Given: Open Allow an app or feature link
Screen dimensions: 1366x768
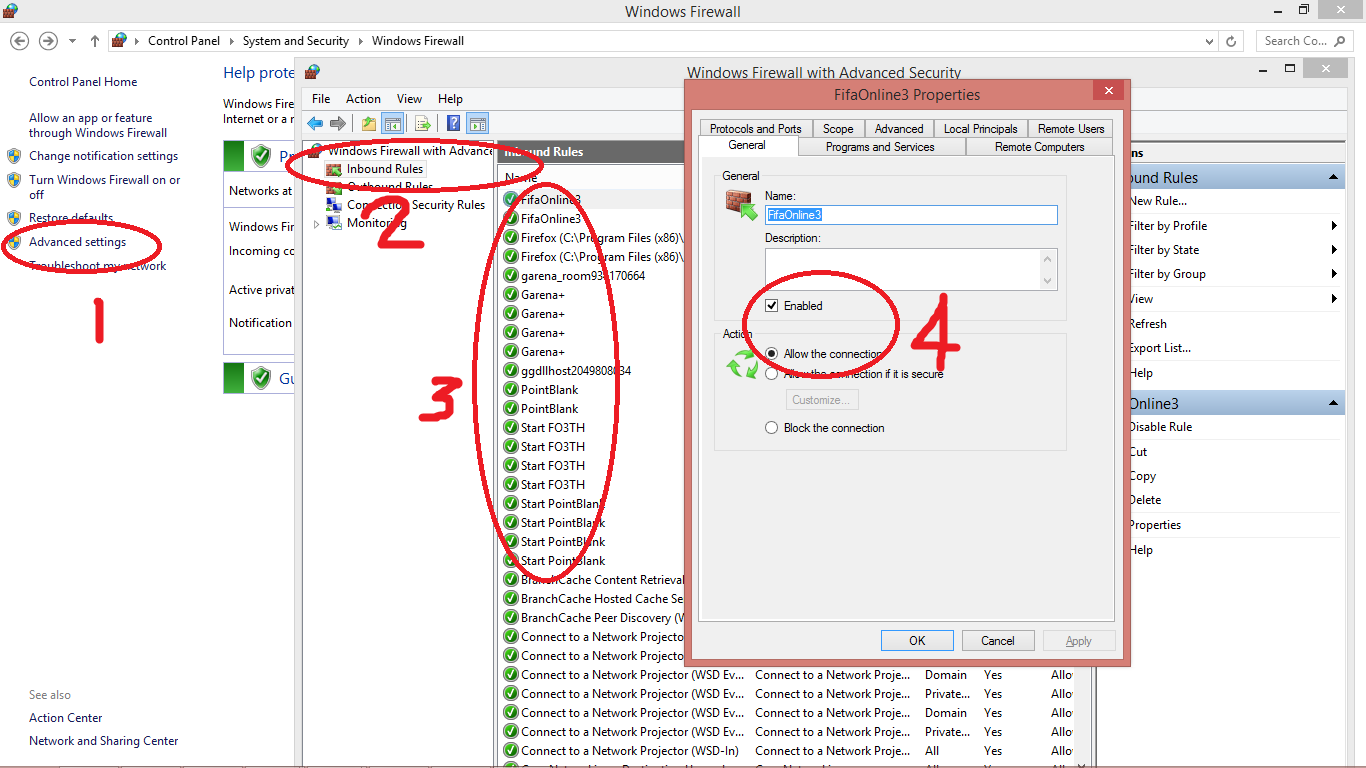Looking at the screenshot, I should click(98, 125).
